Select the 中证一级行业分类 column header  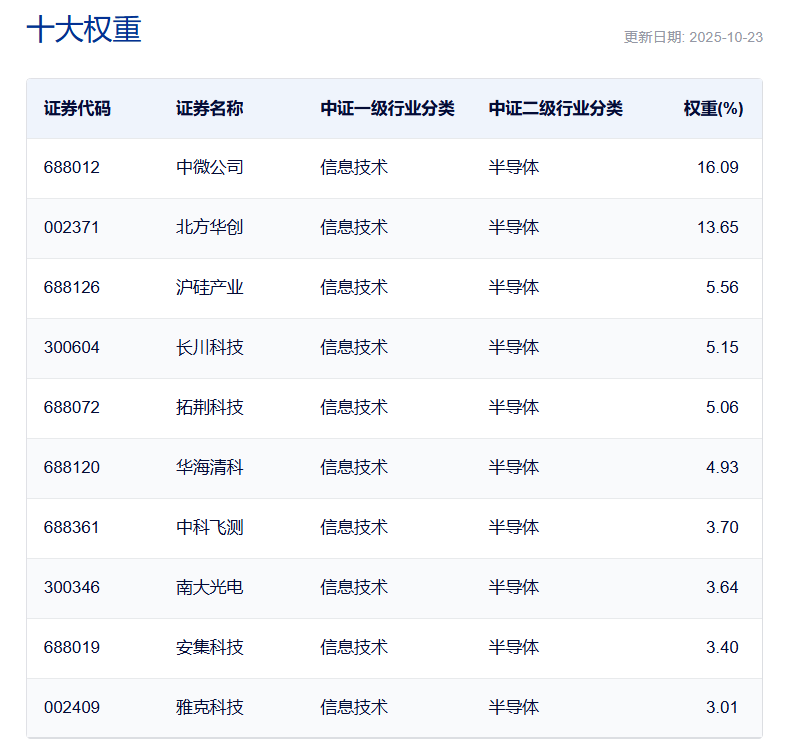(x=388, y=109)
